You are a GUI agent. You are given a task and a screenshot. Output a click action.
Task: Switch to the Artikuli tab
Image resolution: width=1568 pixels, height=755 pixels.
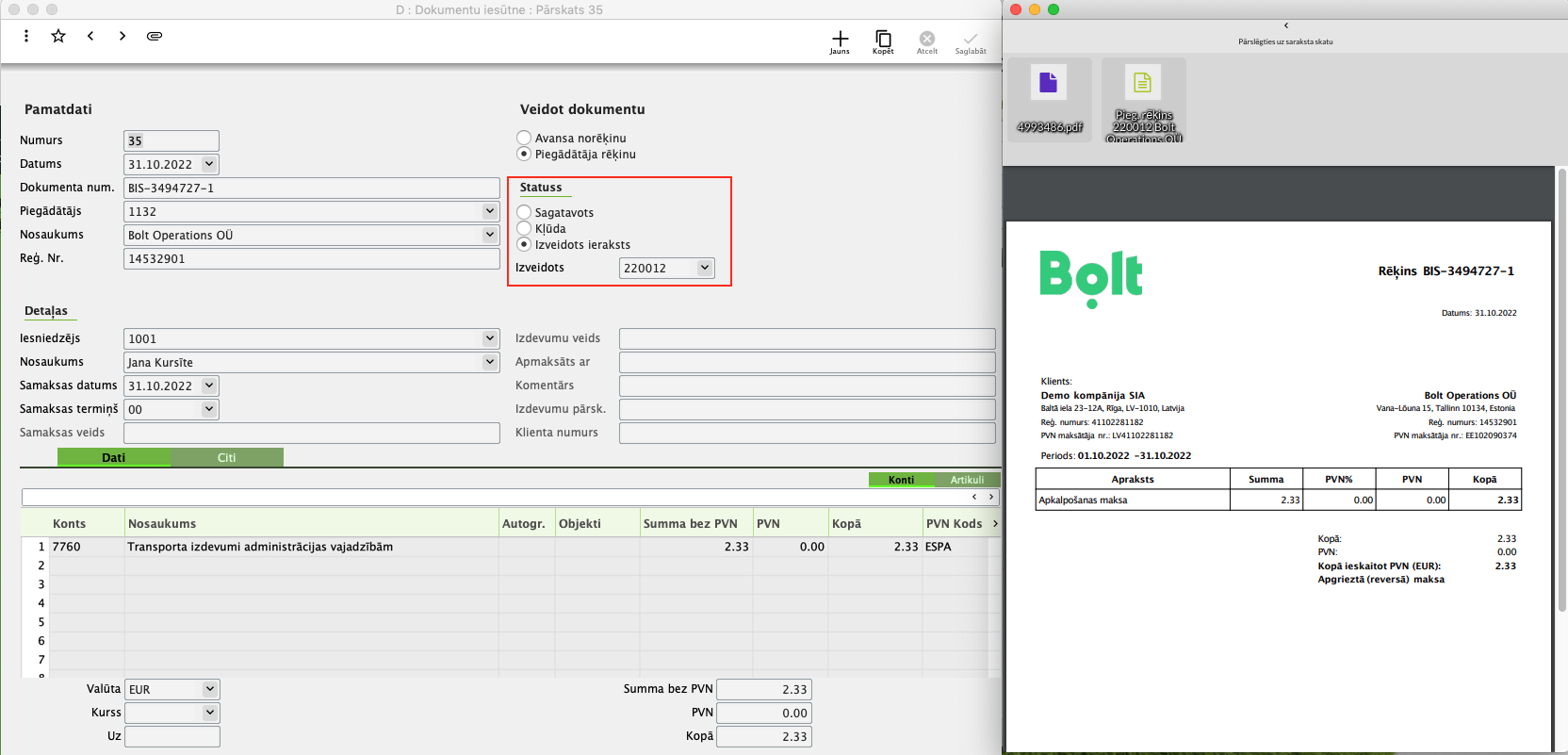(x=967, y=480)
